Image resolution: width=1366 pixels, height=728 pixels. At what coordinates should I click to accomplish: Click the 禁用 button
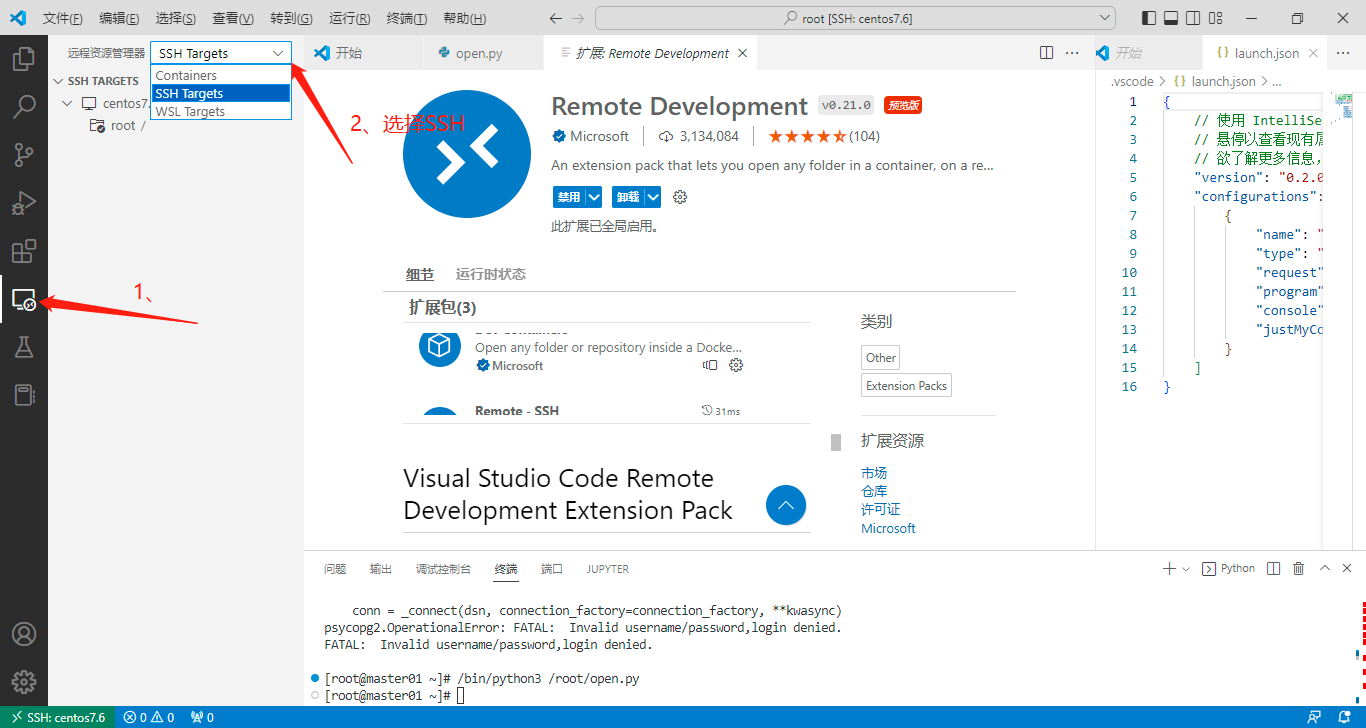pos(568,197)
